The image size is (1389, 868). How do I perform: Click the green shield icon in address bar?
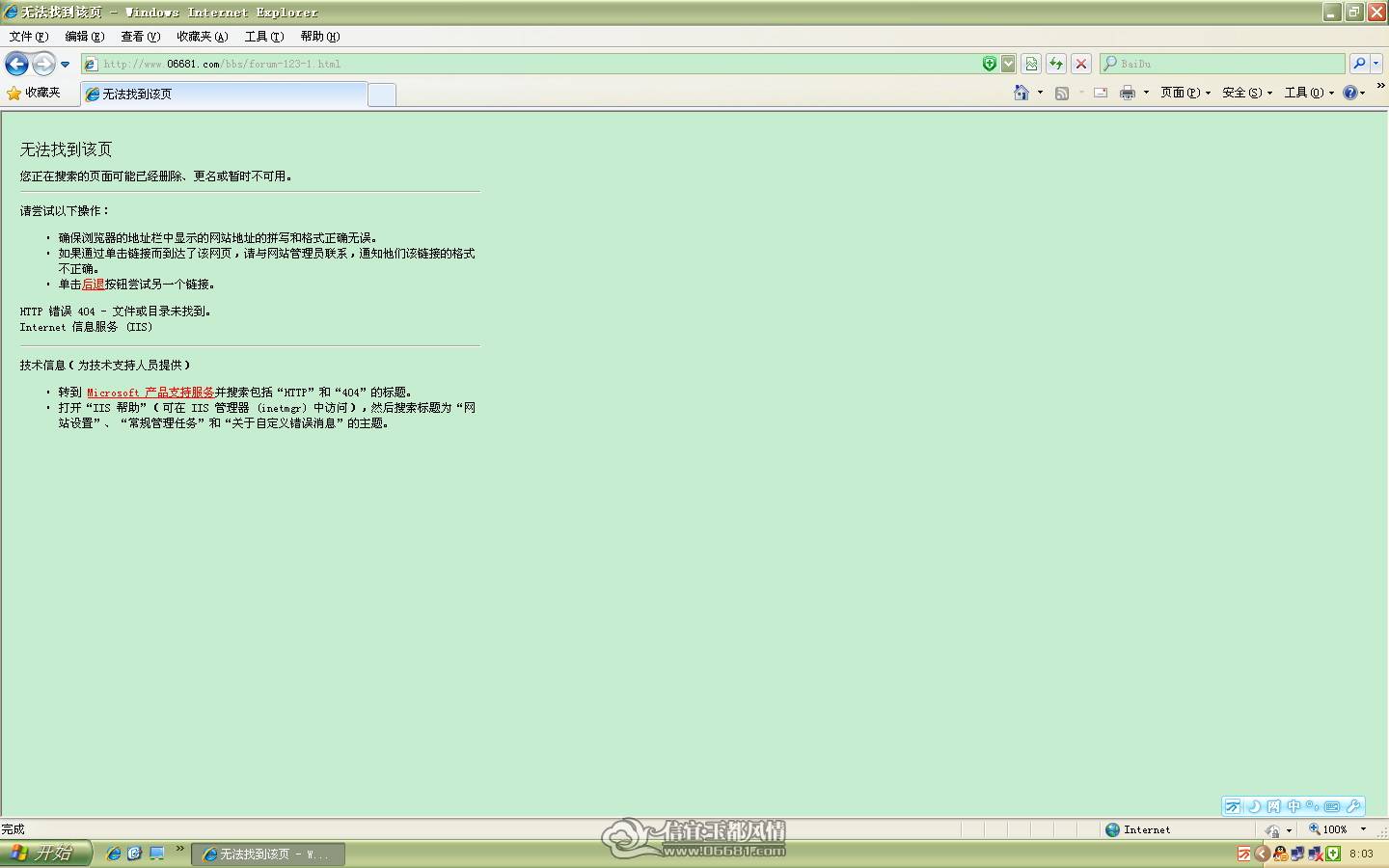pyautogui.click(x=989, y=64)
